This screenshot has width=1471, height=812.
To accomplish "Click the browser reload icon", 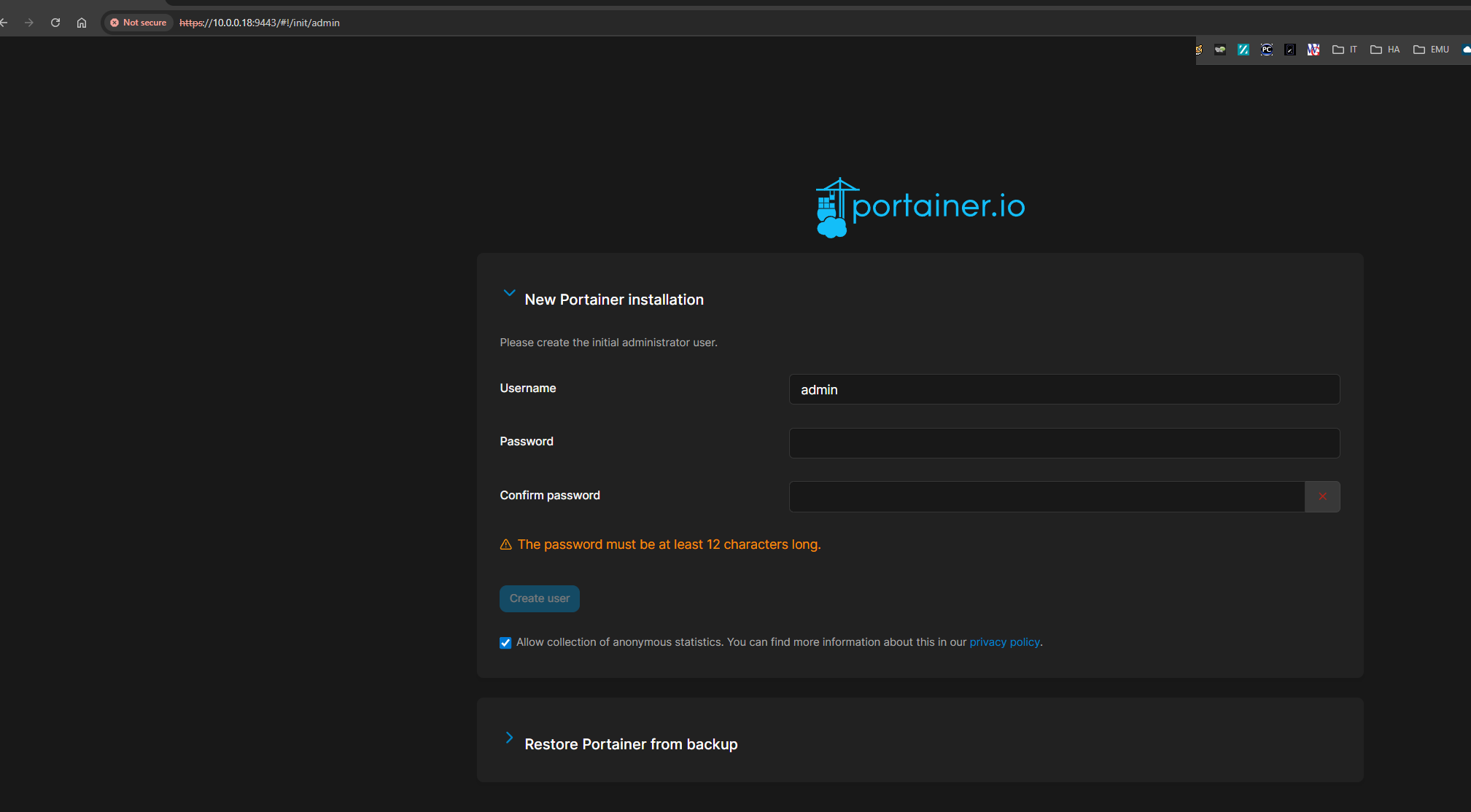I will pyautogui.click(x=55, y=23).
